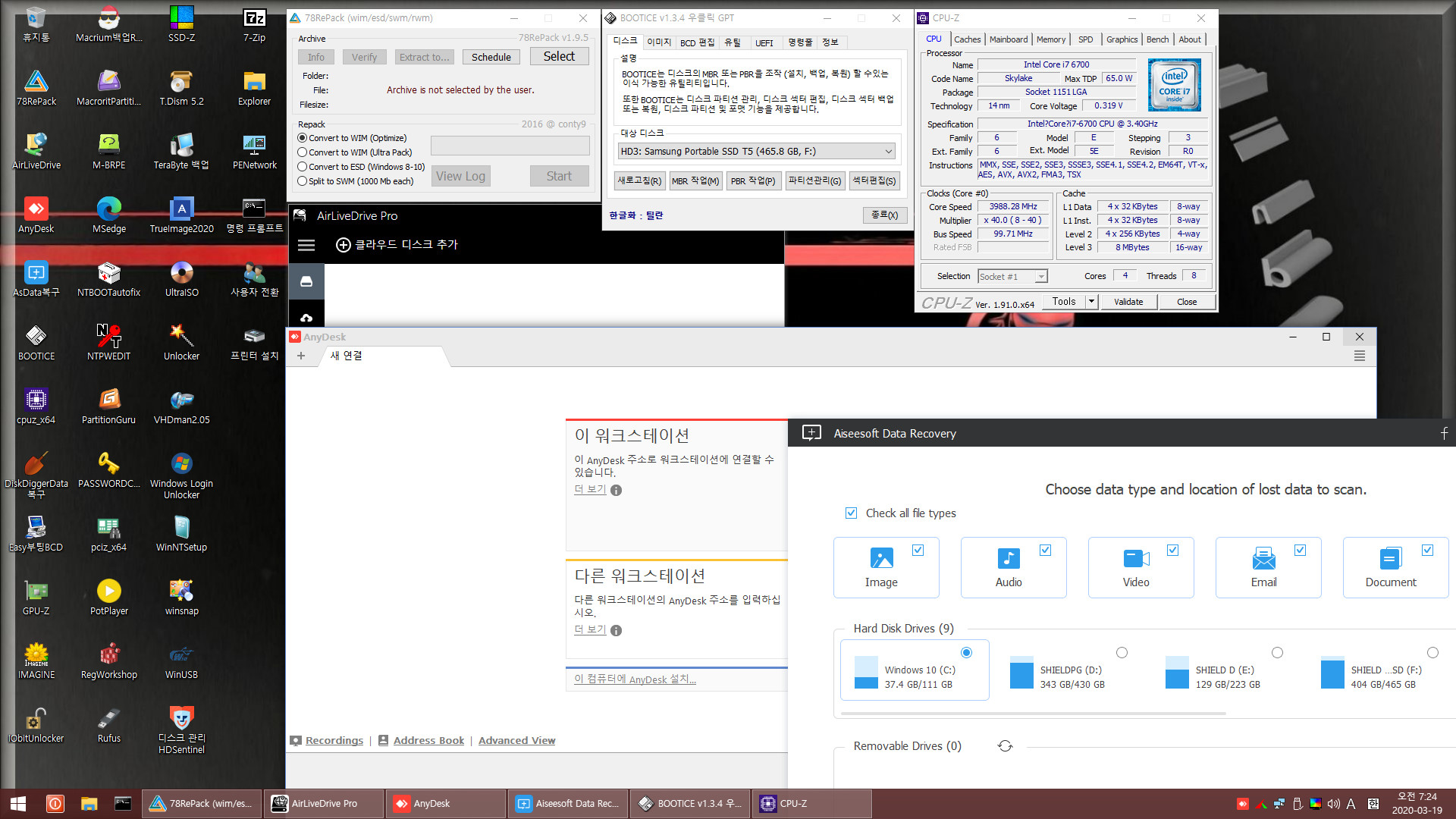The image size is (1456, 819).
Task: Select the SHIELDPG (D:) drive radio button
Action: pyautogui.click(x=1122, y=653)
